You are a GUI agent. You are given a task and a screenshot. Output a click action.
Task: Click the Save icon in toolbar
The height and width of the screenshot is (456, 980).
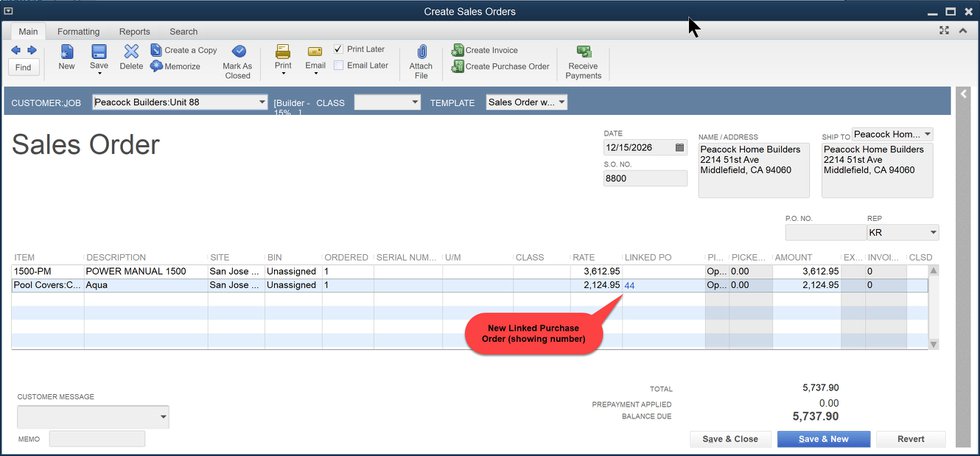[x=99, y=52]
